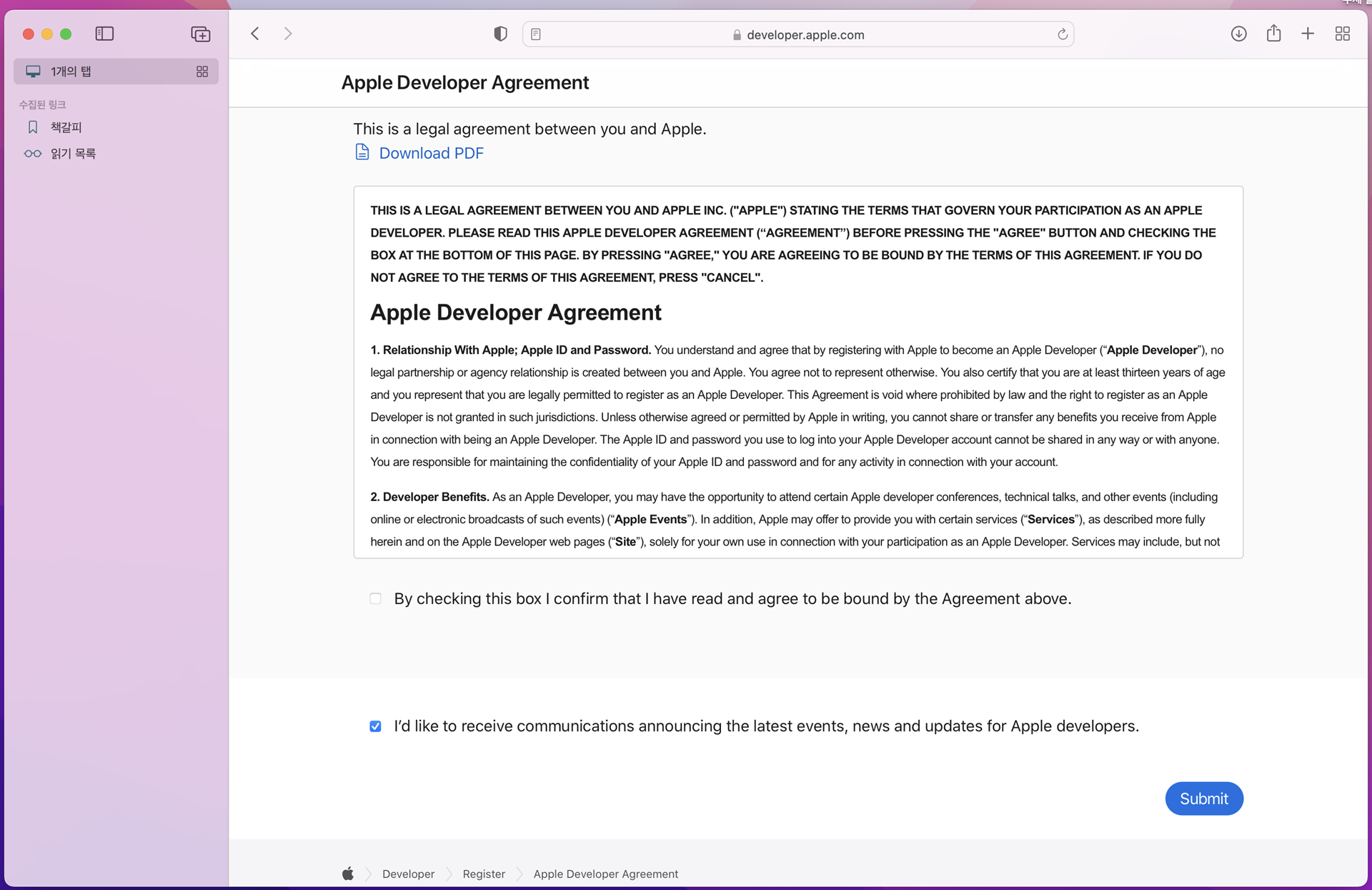This screenshot has width=1372, height=890.
Task: Open 책갈피 bookmarks in sidebar
Action: [x=66, y=127]
